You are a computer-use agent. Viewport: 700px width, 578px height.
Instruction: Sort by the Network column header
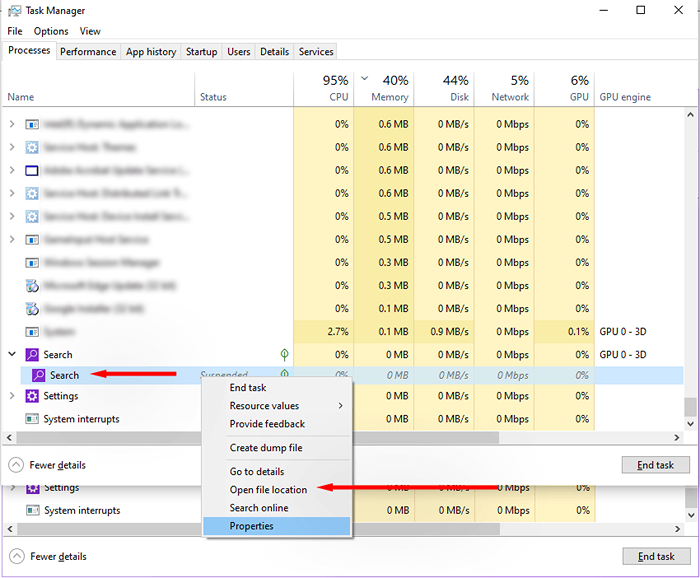[504, 89]
